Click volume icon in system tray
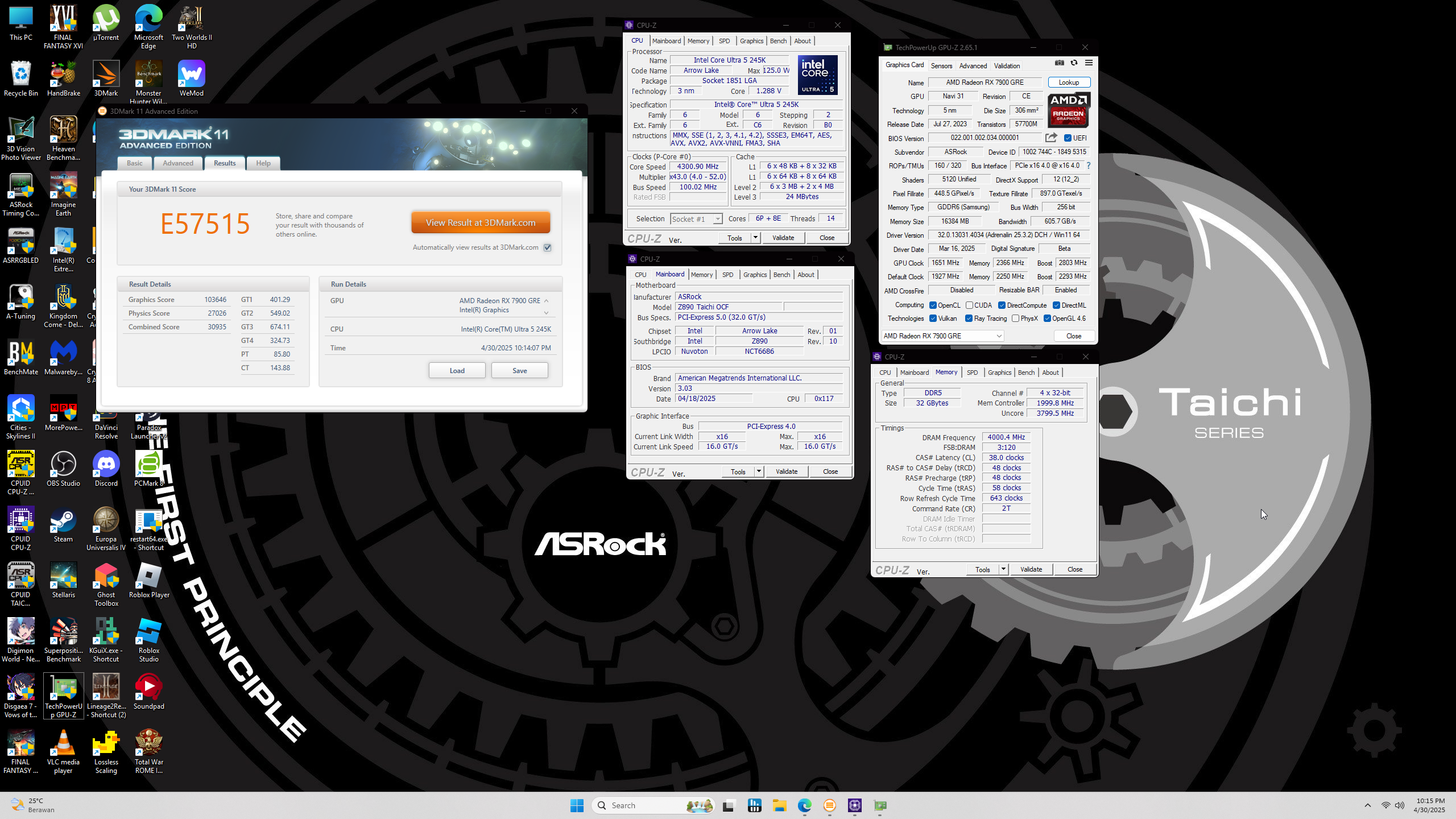Viewport: 1456px width, 819px height. pyautogui.click(x=1399, y=805)
